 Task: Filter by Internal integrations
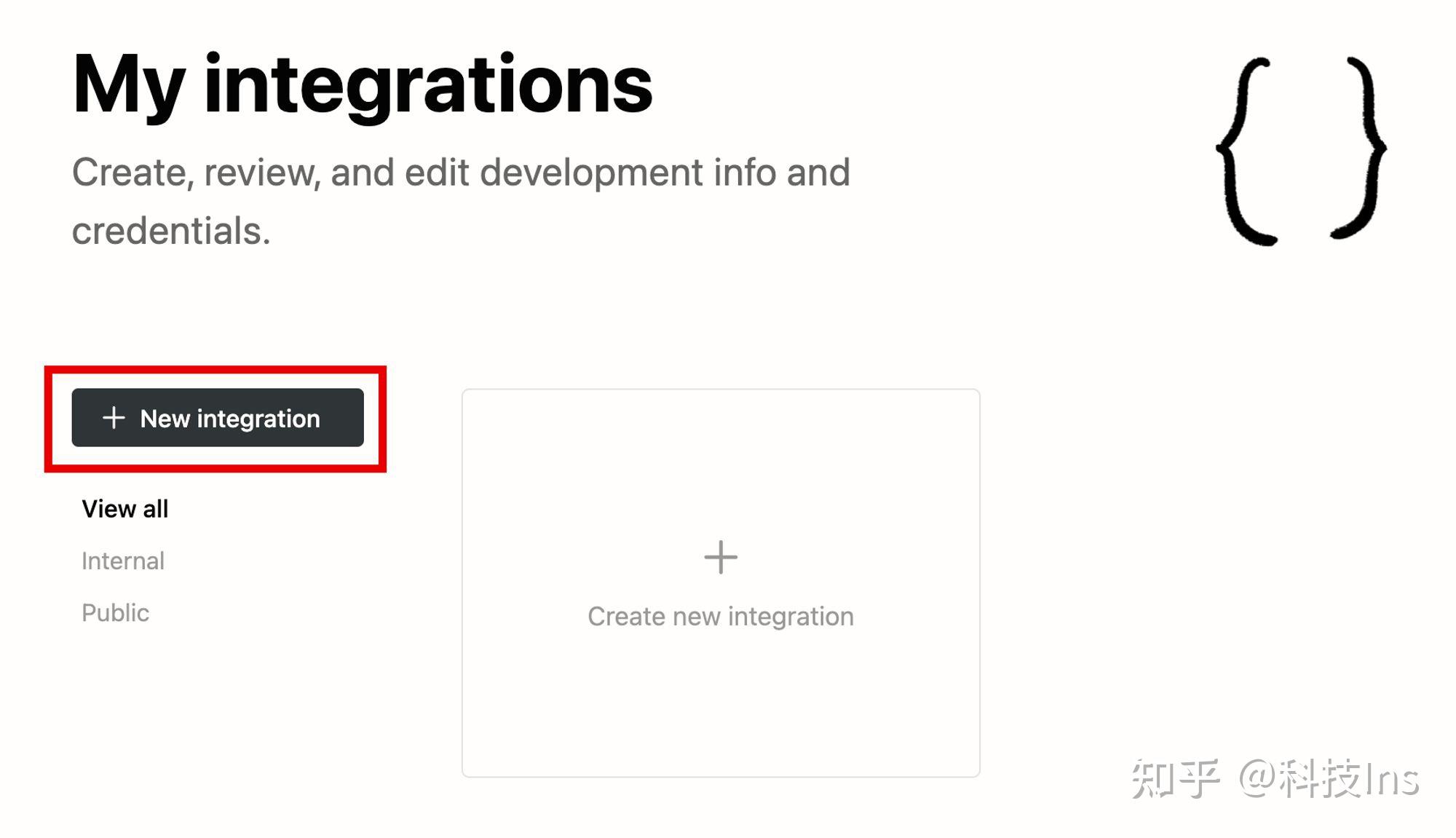(x=123, y=561)
